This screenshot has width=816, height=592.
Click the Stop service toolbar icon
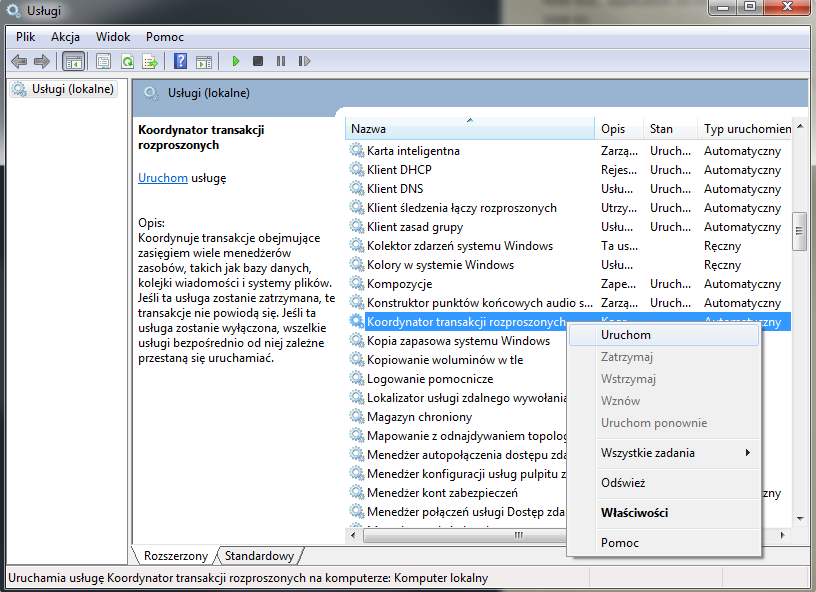(258, 61)
